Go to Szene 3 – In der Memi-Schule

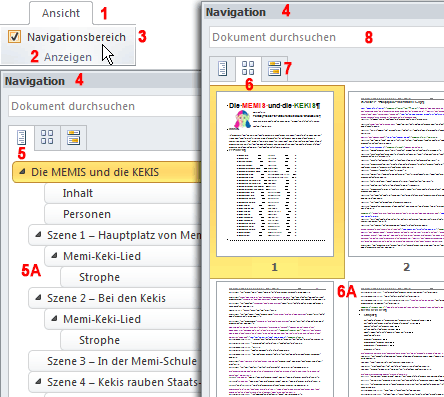[x=115, y=361]
